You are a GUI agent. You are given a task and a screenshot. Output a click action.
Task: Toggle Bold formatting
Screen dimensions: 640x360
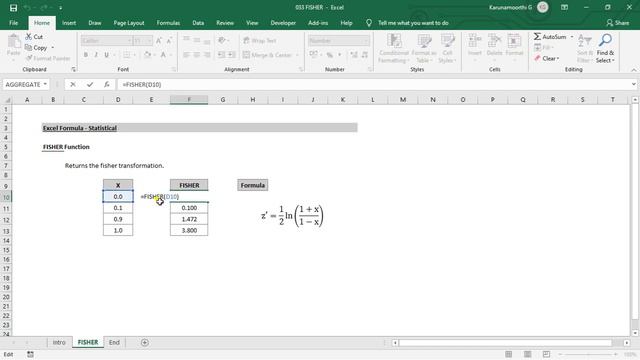(86, 55)
